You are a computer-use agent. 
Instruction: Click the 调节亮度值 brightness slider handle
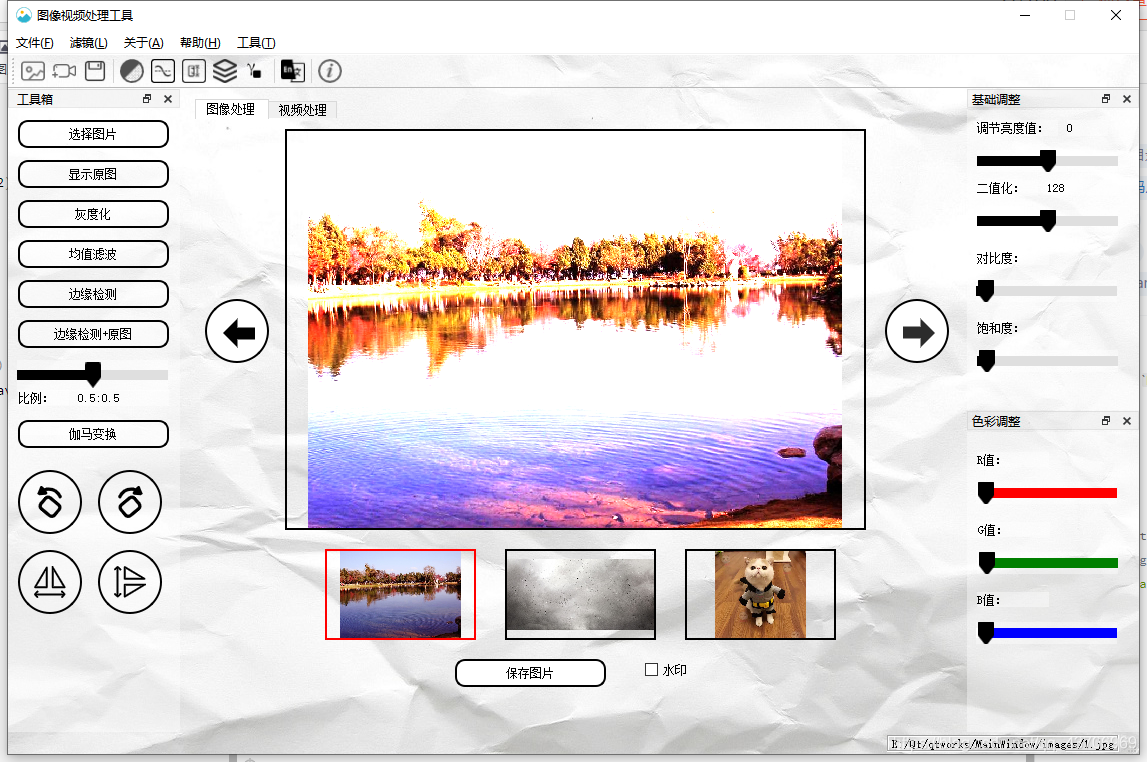coord(1048,160)
